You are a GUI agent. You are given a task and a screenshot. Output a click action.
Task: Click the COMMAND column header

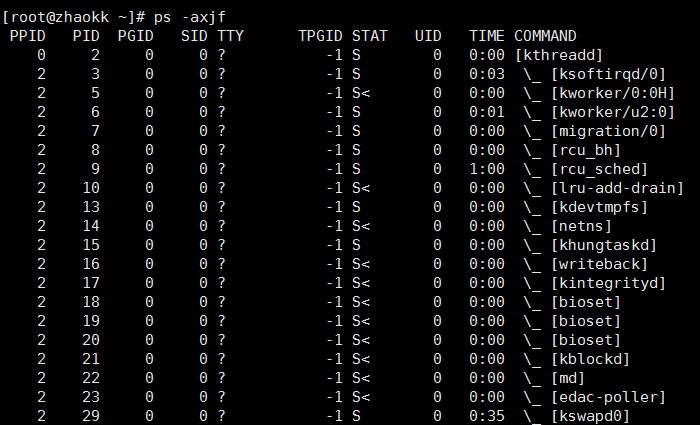(545, 36)
